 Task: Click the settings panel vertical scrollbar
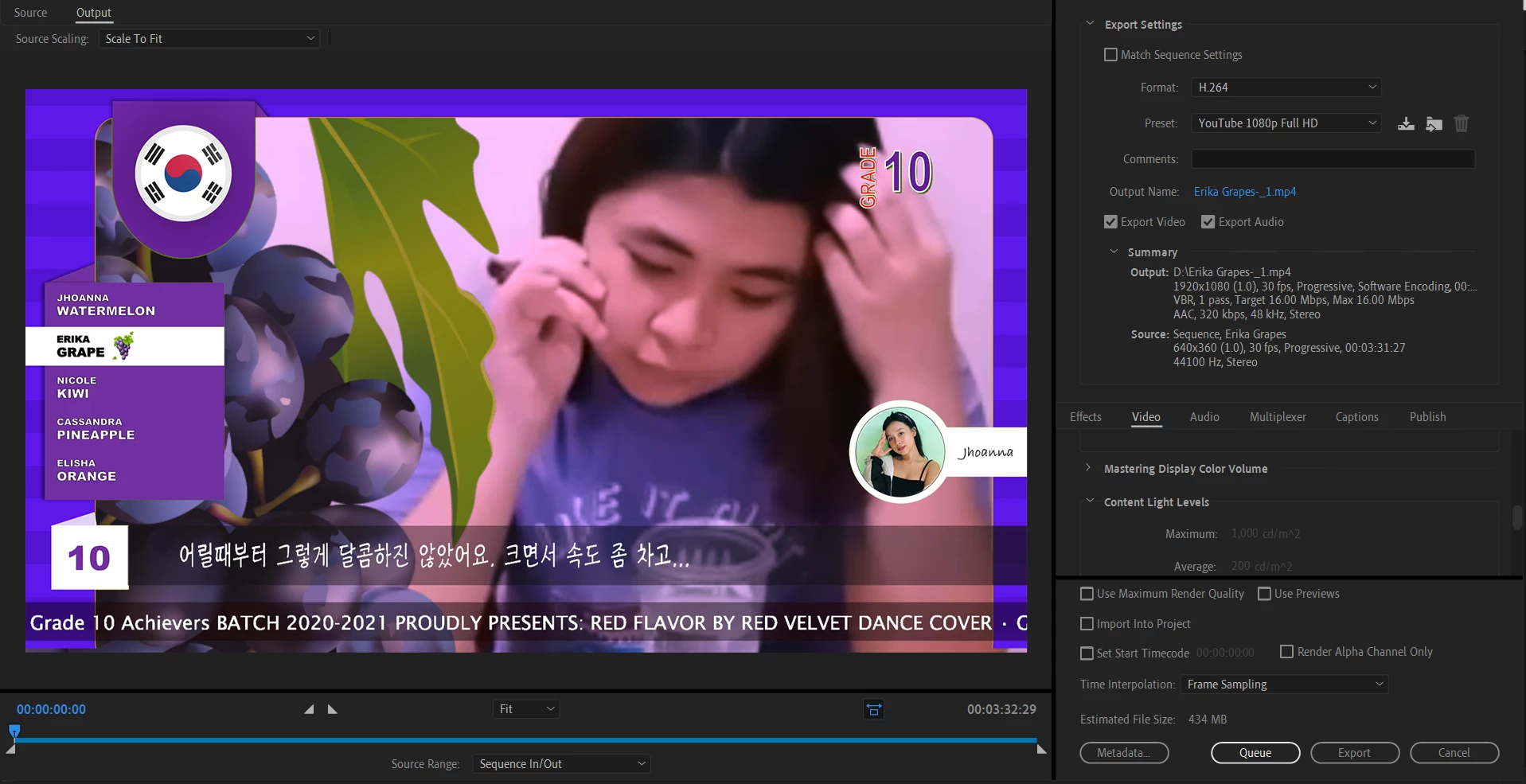coord(1516,517)
